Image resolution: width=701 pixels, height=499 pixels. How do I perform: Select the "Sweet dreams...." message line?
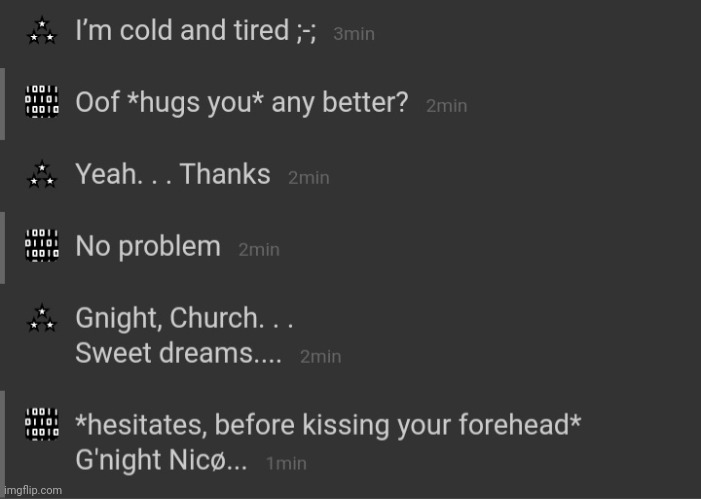click(179, 355)
